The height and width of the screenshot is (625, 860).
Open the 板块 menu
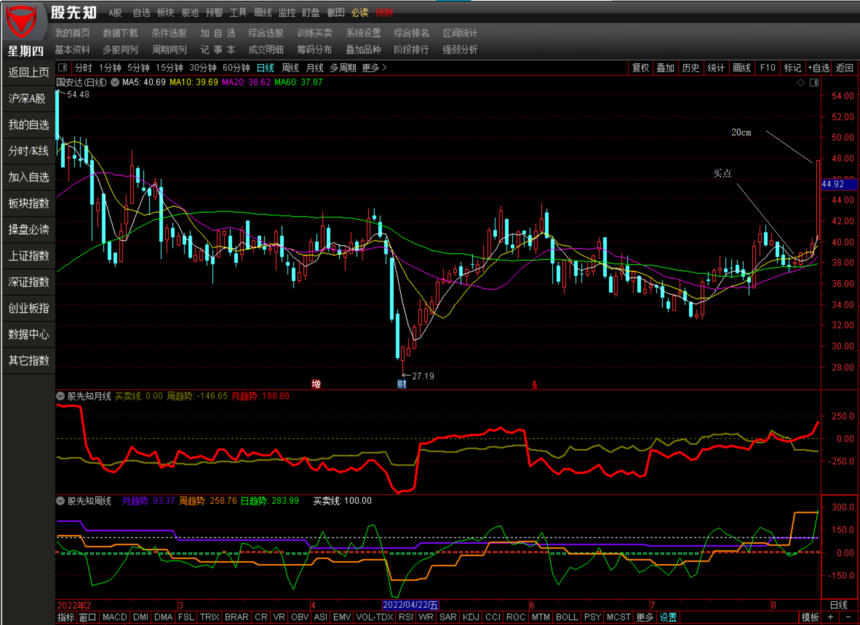165,13
